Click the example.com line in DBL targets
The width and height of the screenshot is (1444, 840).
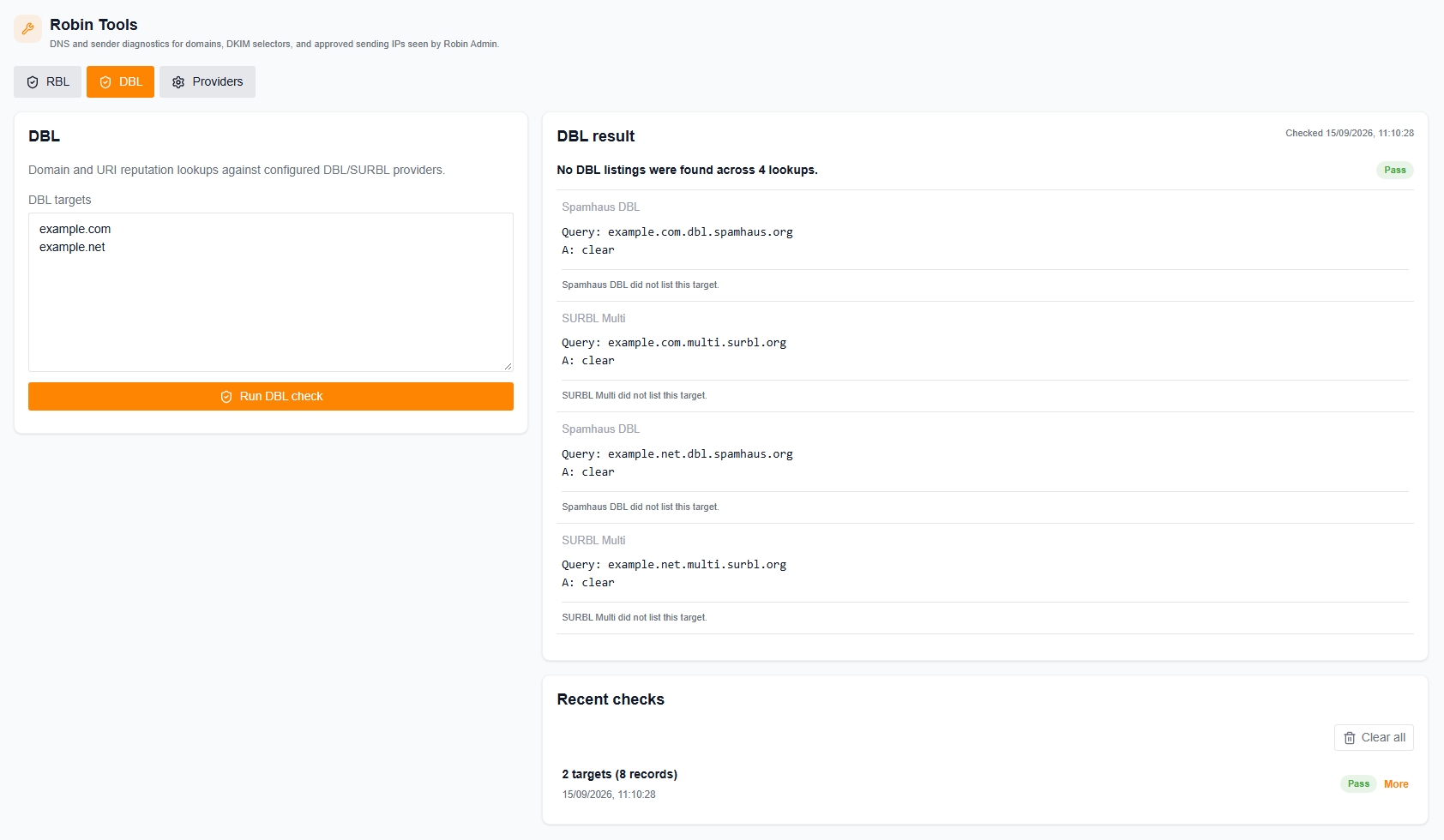pos(75,229)
